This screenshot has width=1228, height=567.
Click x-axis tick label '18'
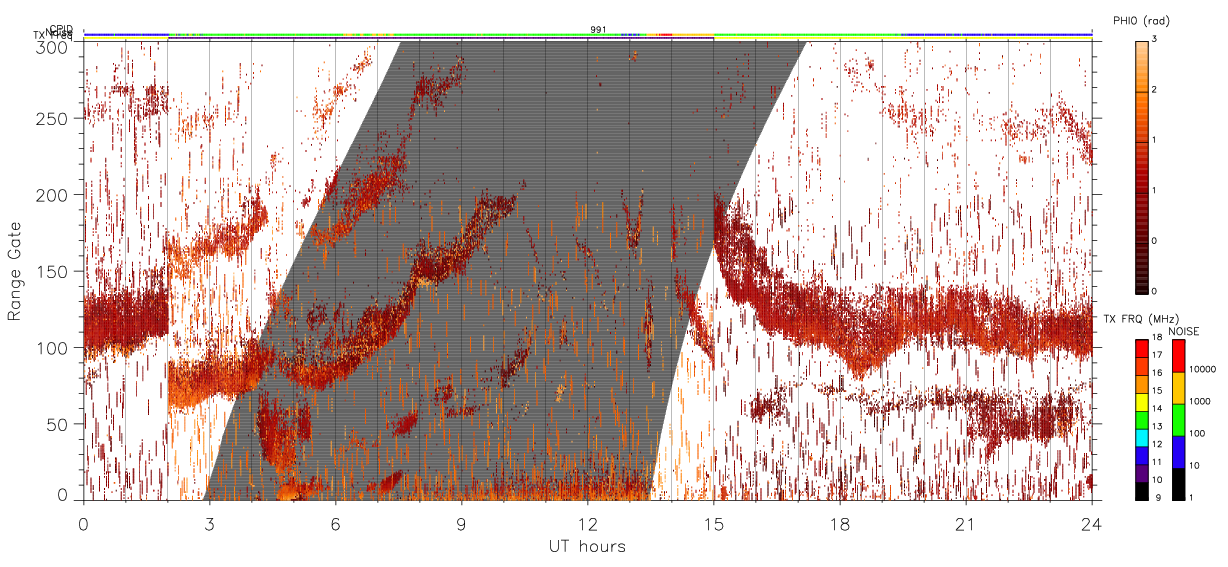tap(839, 523)
